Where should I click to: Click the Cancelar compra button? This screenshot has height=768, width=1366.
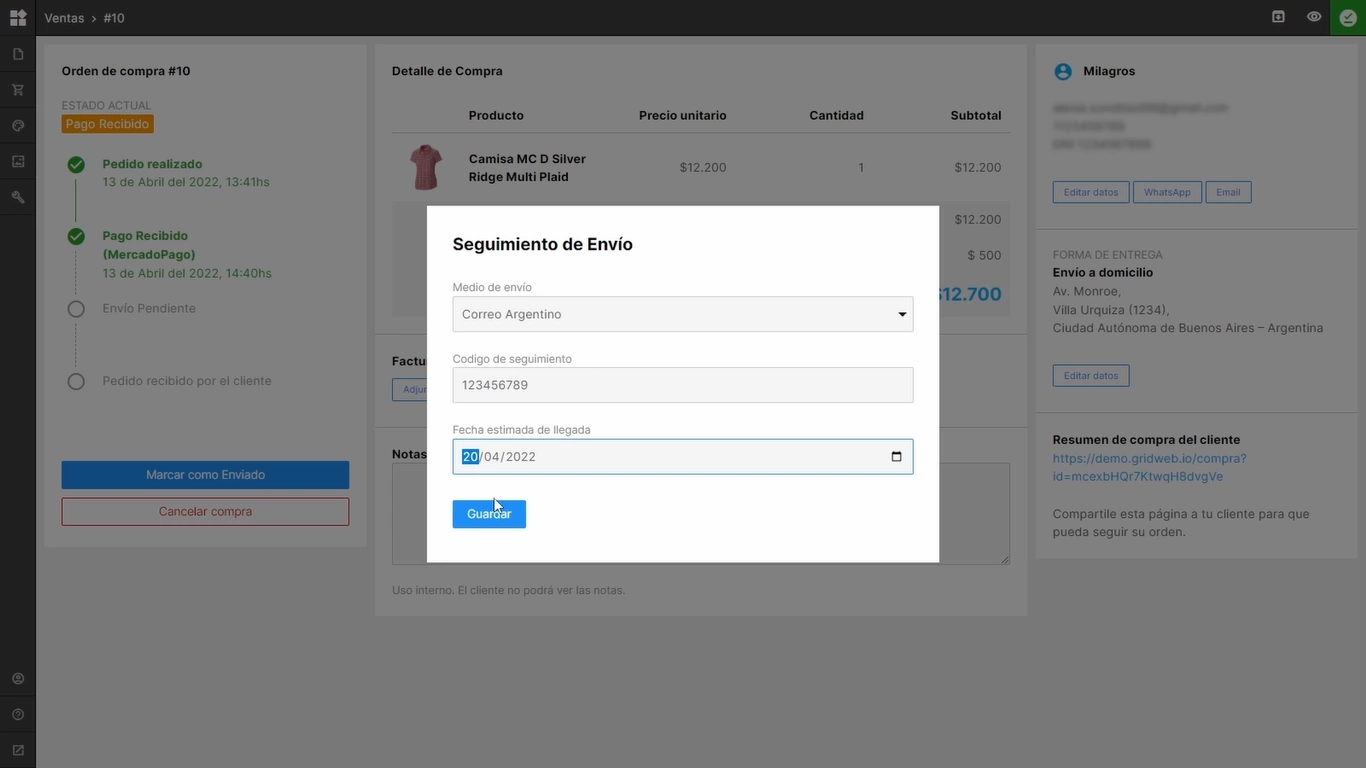point(205,512)
